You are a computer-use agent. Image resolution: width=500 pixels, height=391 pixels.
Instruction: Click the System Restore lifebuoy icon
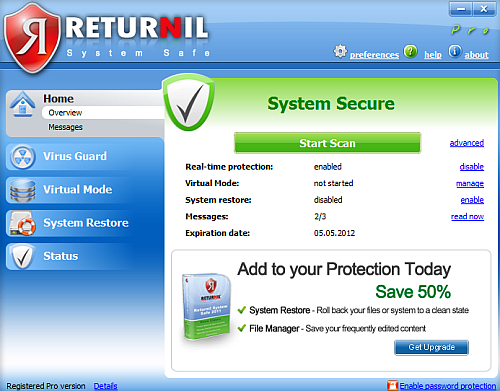22,223
